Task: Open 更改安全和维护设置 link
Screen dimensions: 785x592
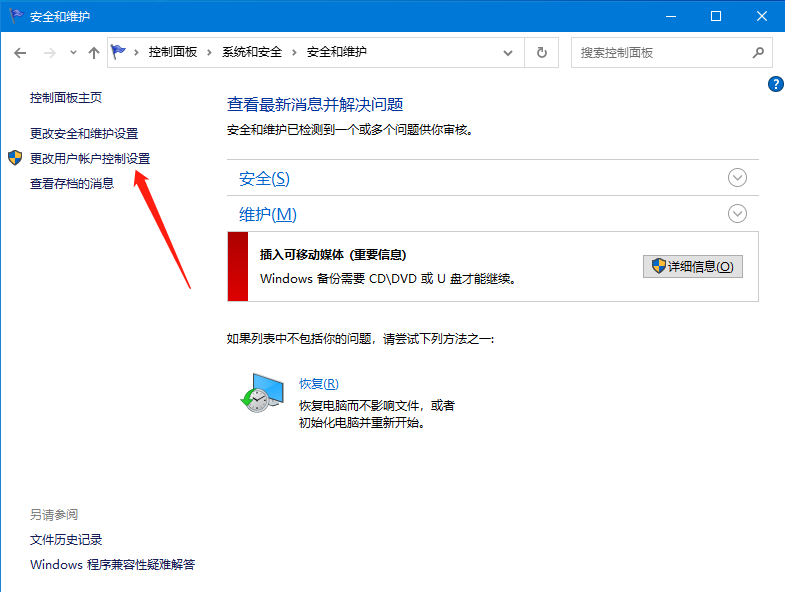Action: 84,133
